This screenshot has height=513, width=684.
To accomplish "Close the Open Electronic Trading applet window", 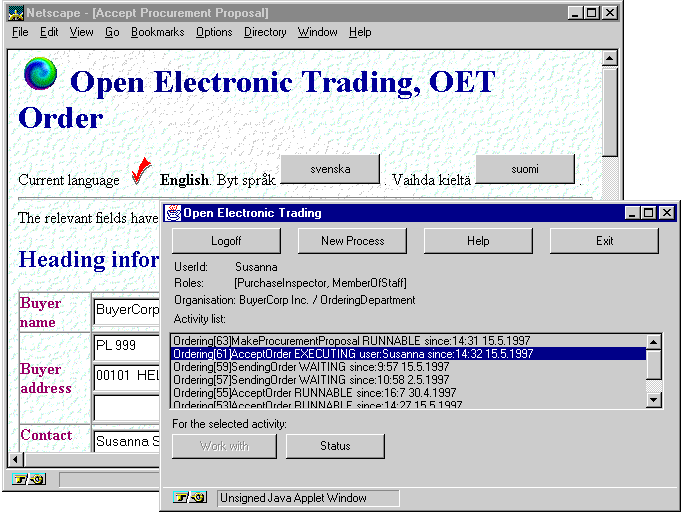I will [x=667, y=213].
